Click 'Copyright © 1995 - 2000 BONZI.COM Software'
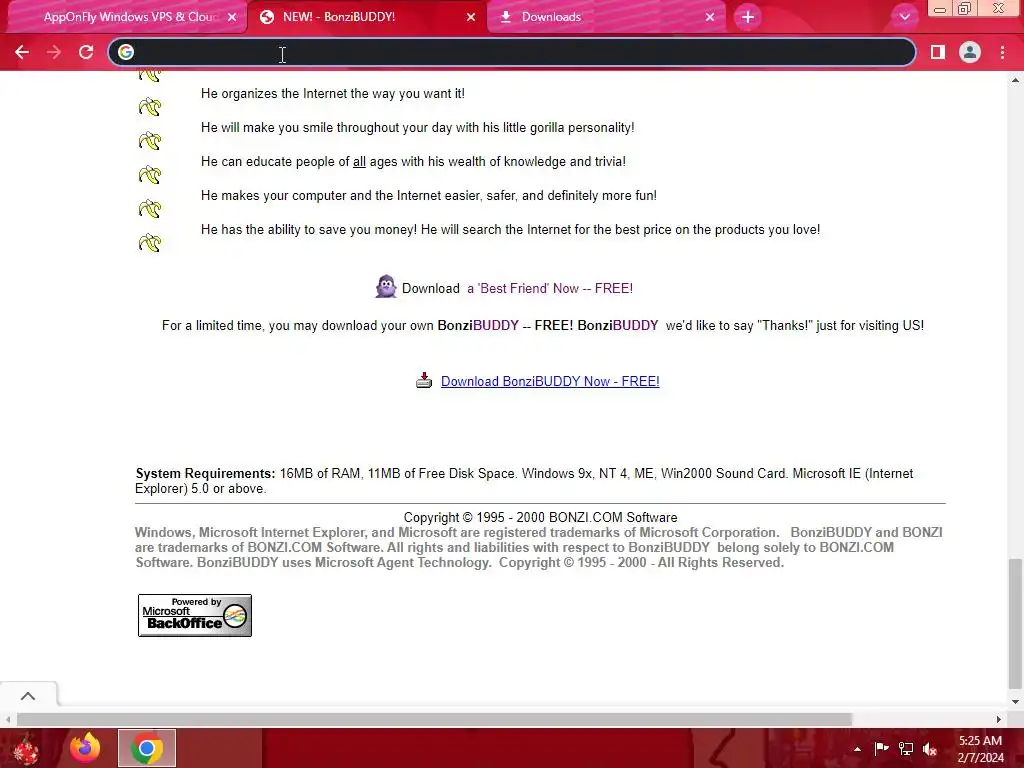 [540, 518]
